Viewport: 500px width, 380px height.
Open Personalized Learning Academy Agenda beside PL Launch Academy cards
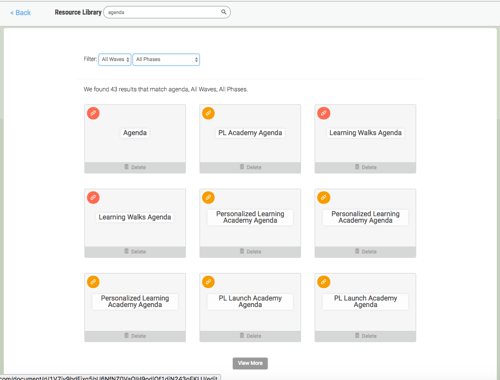click(x=135, y=301)
